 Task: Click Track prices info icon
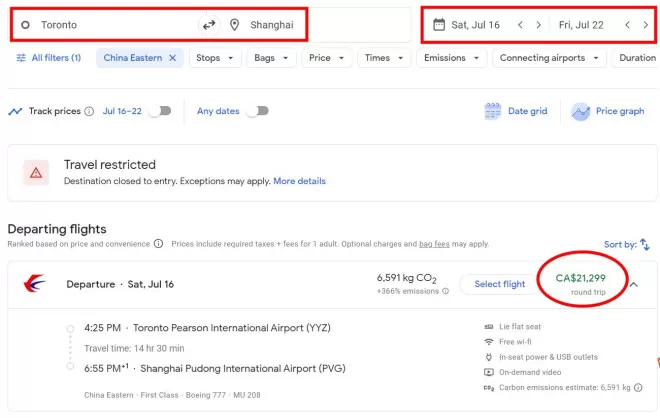89,111
